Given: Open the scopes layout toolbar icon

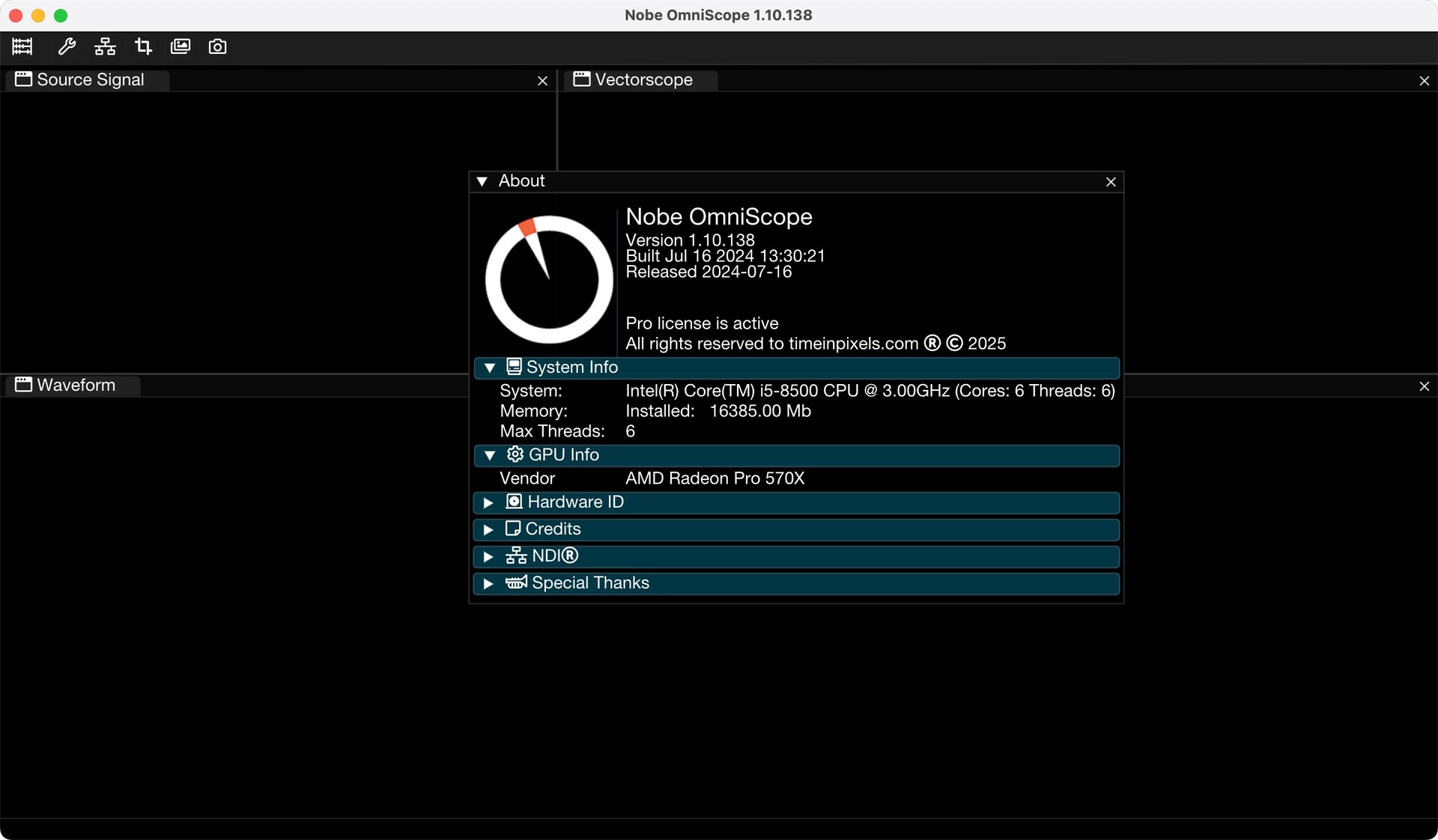Looking at the screenshot, I should [x=22, y=46].
